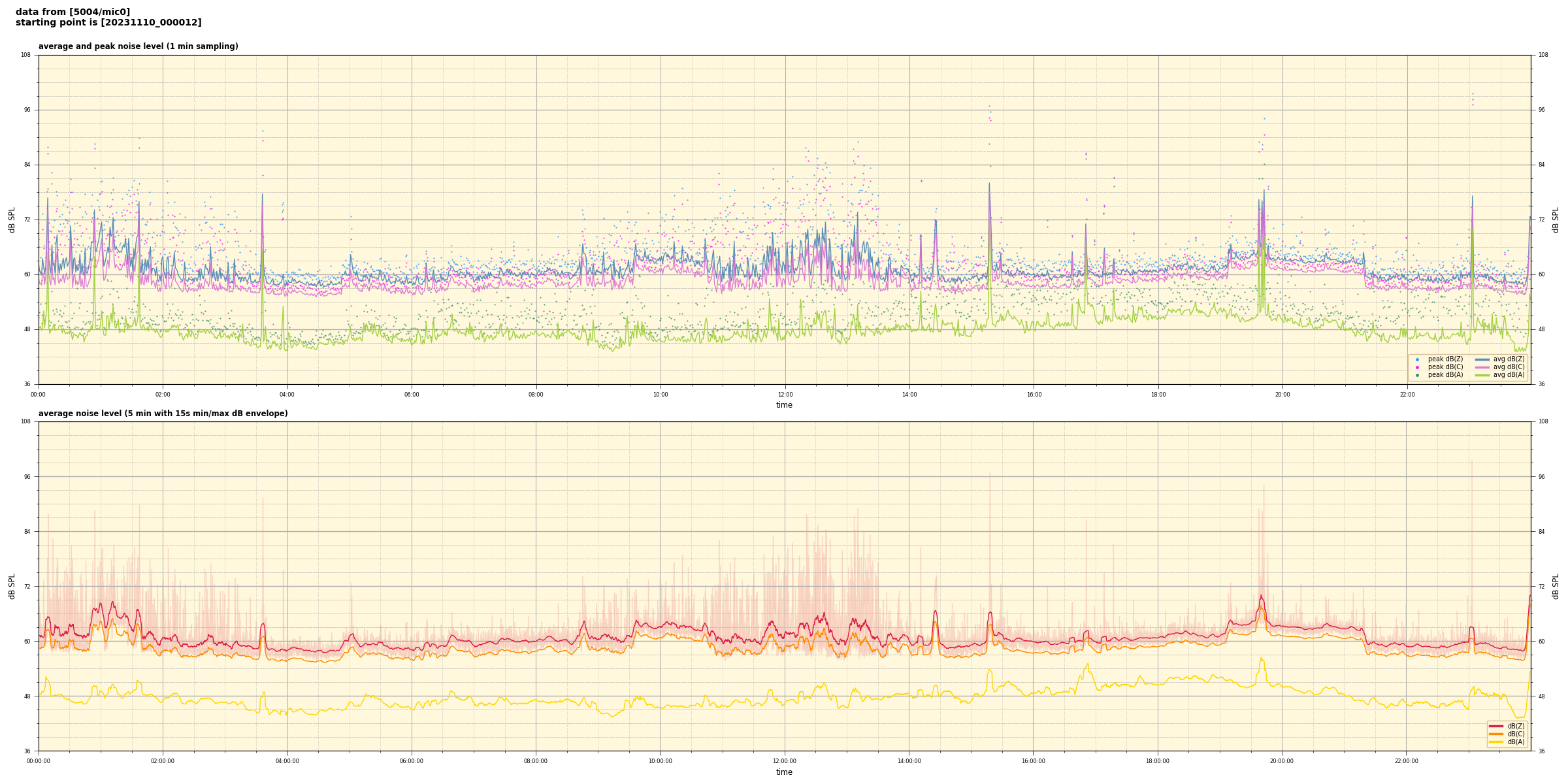This screenshot has height=784, width=1568.
Task: Click the 12:00 tick on upper time axis
Action: click(785, 395)
